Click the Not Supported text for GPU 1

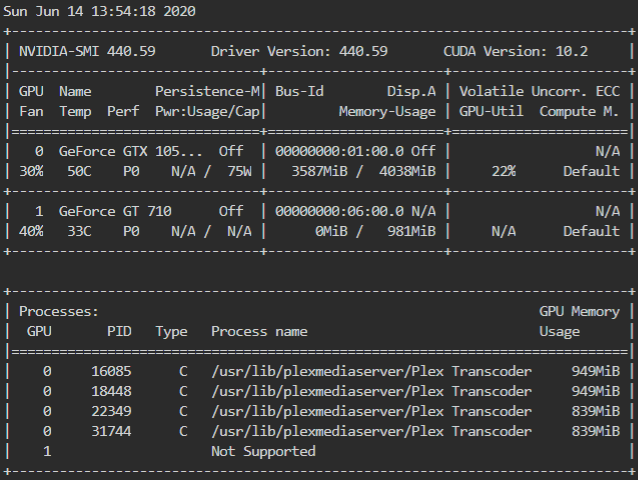[263, 451]
